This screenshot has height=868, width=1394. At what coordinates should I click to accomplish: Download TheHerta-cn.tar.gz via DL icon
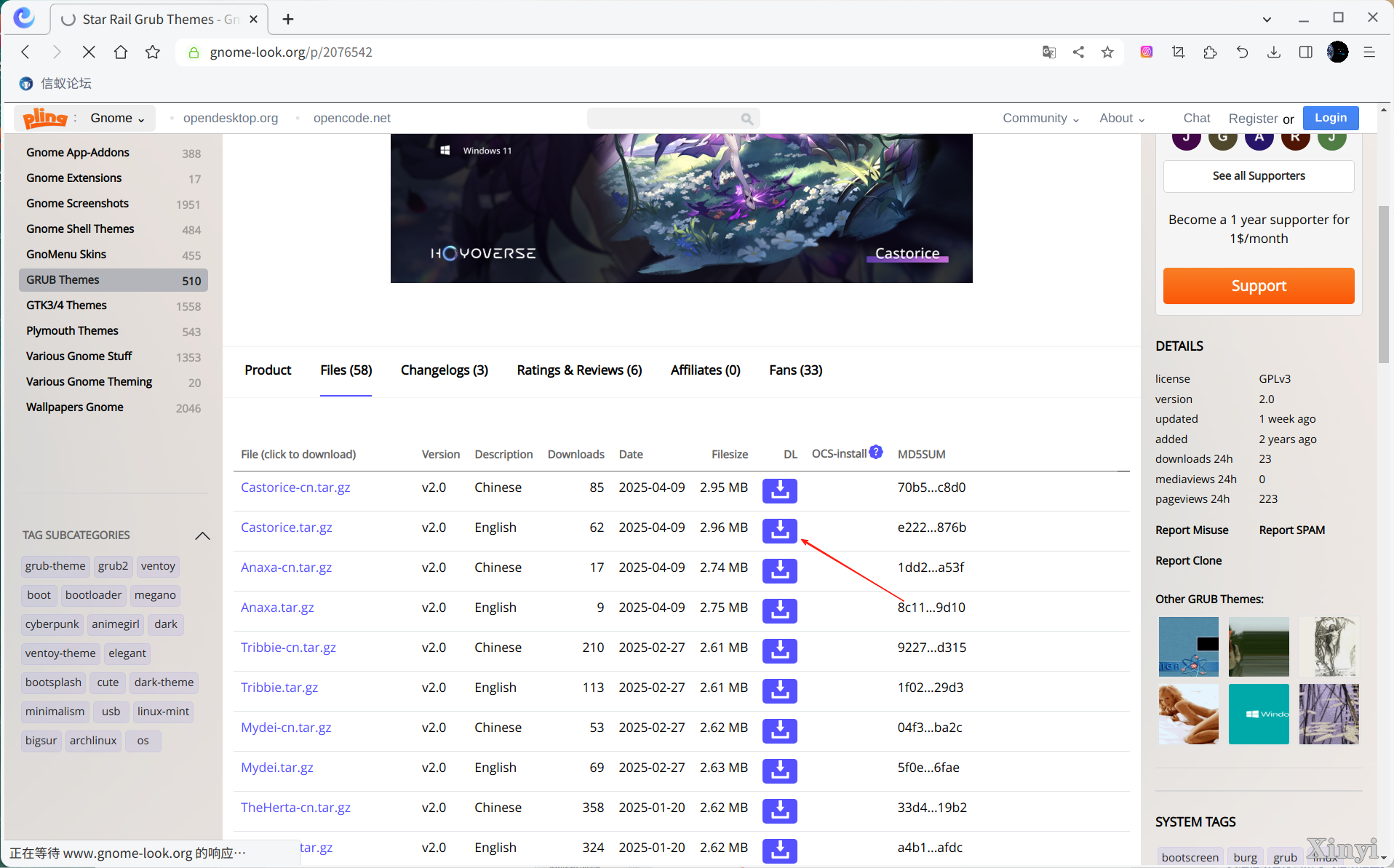tap(779, 811)
